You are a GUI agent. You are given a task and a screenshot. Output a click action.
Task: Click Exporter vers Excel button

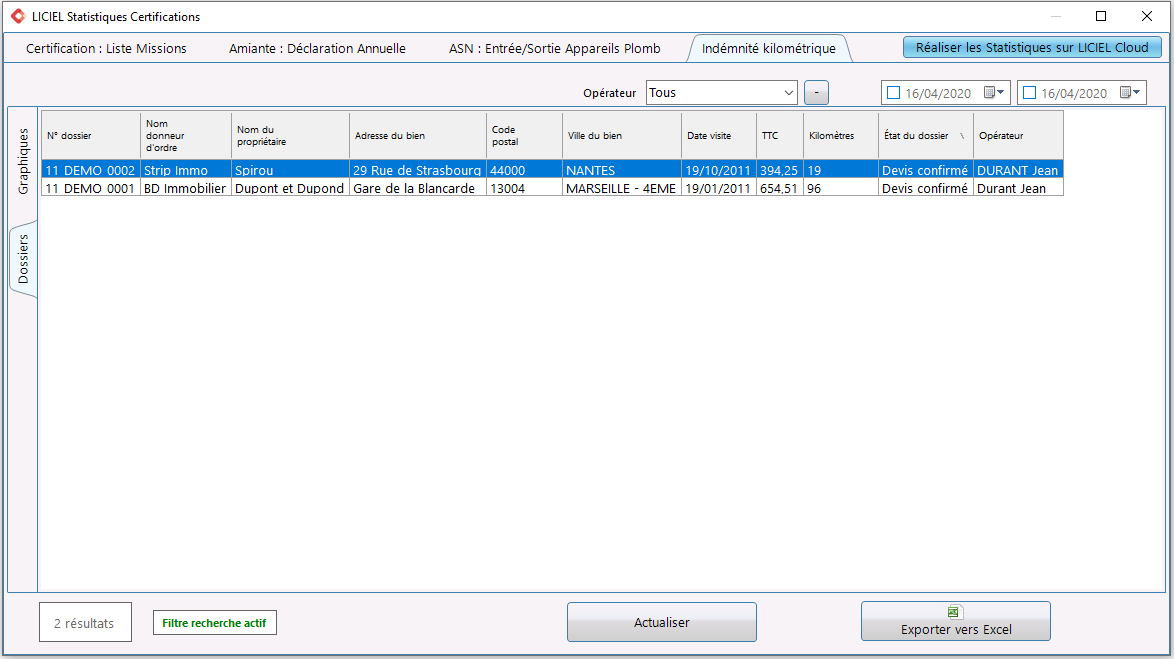click(x=956, y=622)
